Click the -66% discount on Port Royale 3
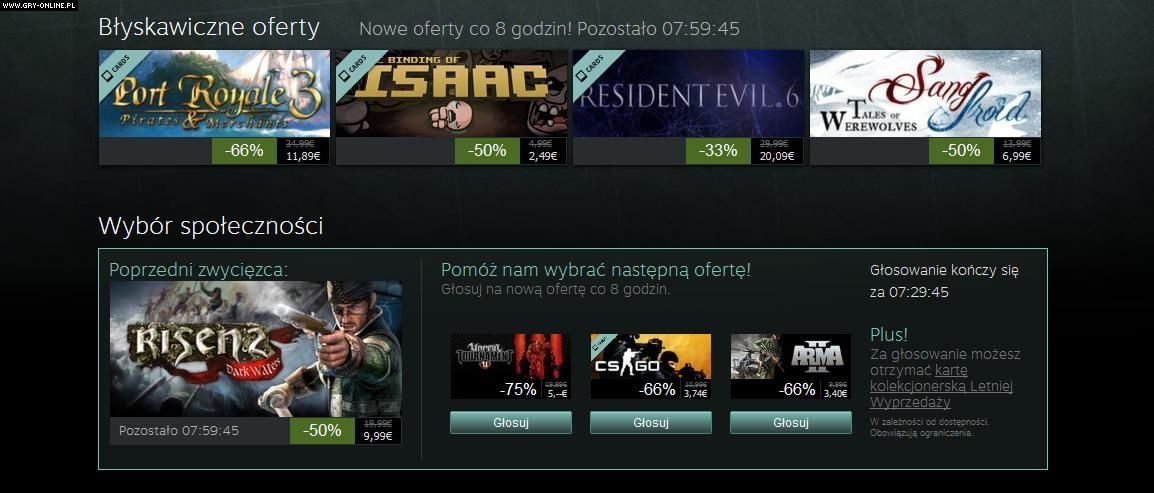The image size is (1154, 493). [x=244, y=151]
